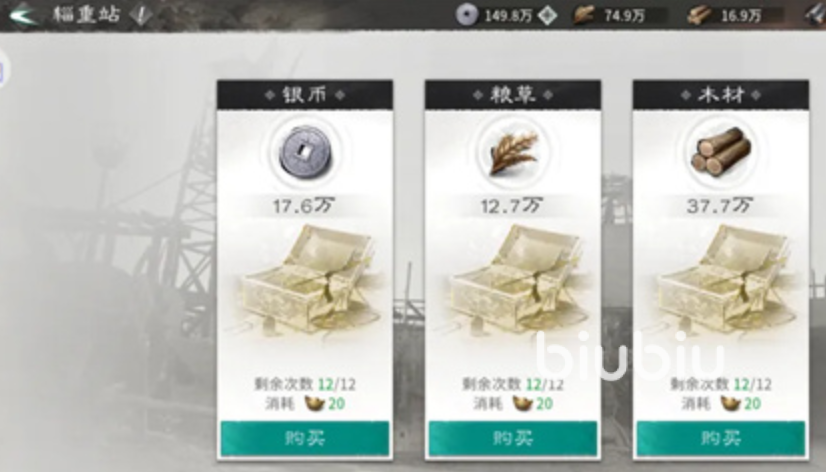Select the 木材 card header
Image resolution: width=826 pixels, height=472 pixels.
click(721, 95)
